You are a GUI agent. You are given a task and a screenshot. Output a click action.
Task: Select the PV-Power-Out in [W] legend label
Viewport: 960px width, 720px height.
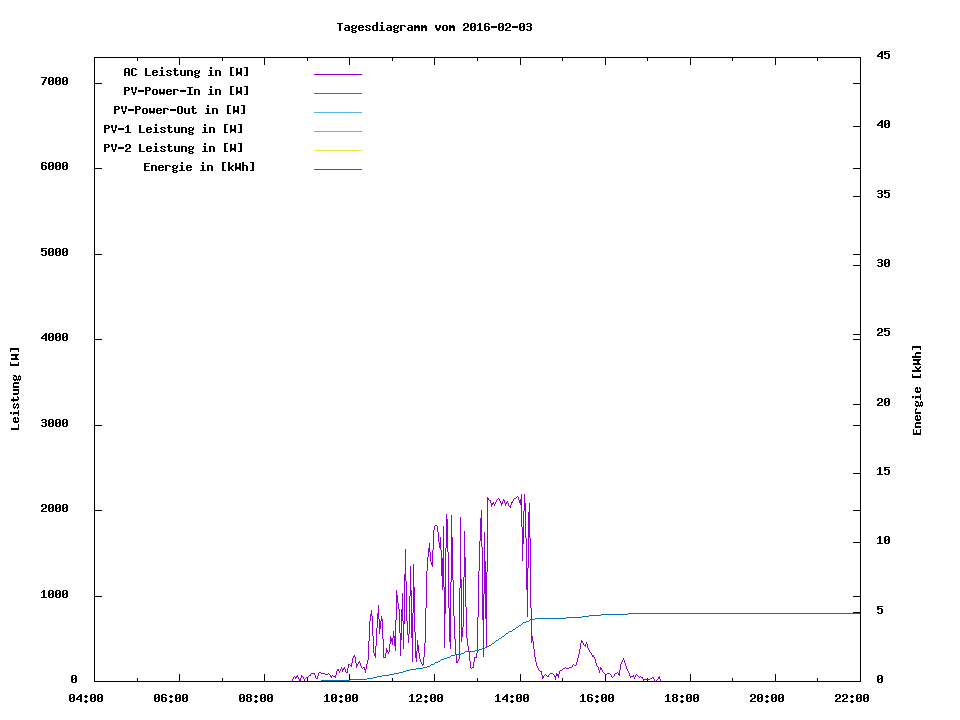click(x=181, y=110)
